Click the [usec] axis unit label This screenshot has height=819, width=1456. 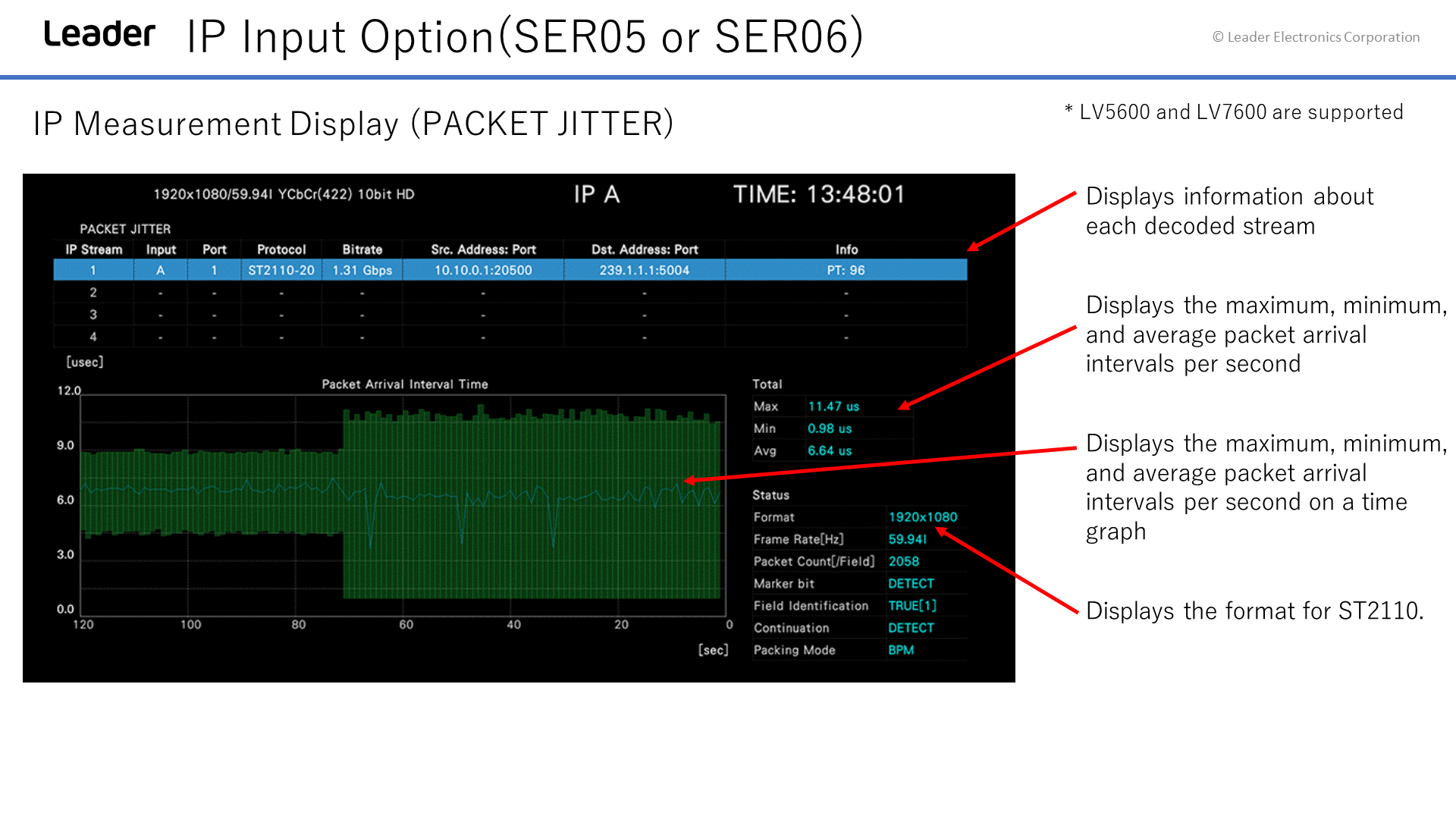pos(85,362)
